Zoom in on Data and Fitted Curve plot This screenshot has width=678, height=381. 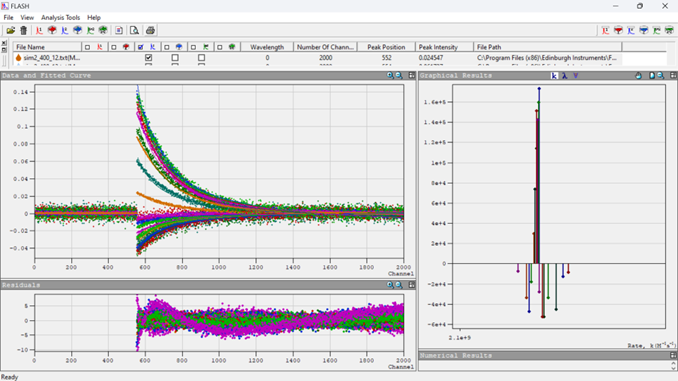[390, 75]
